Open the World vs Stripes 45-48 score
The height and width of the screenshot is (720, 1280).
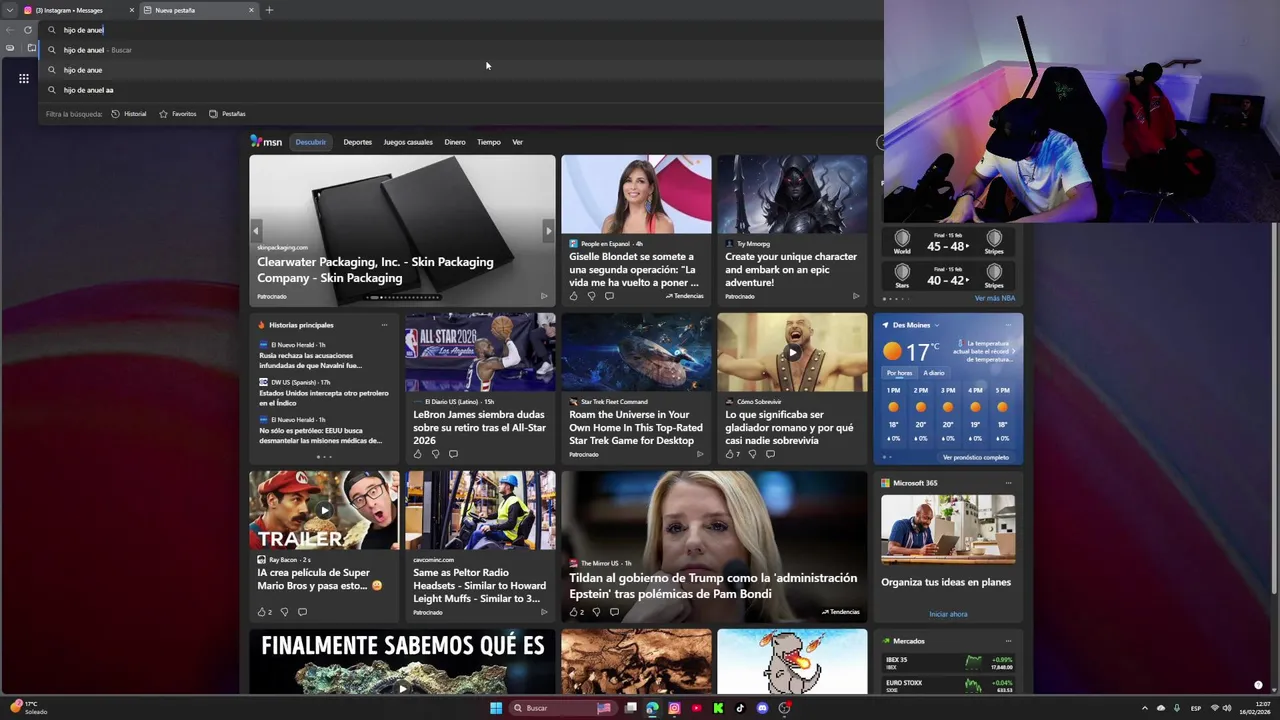click(947, 242)
